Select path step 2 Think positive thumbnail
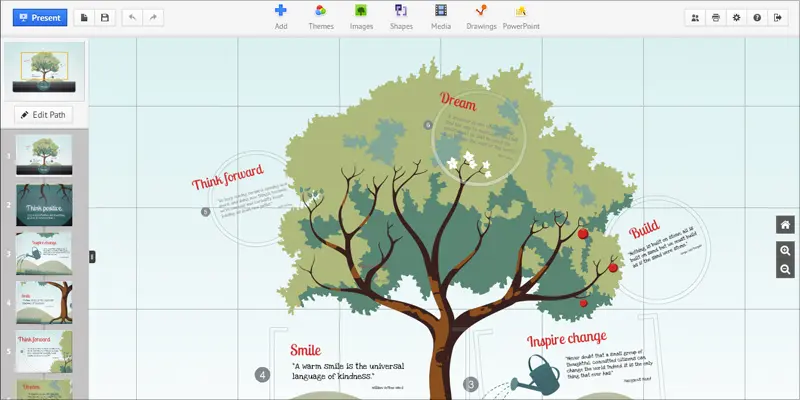 [44, 205]
